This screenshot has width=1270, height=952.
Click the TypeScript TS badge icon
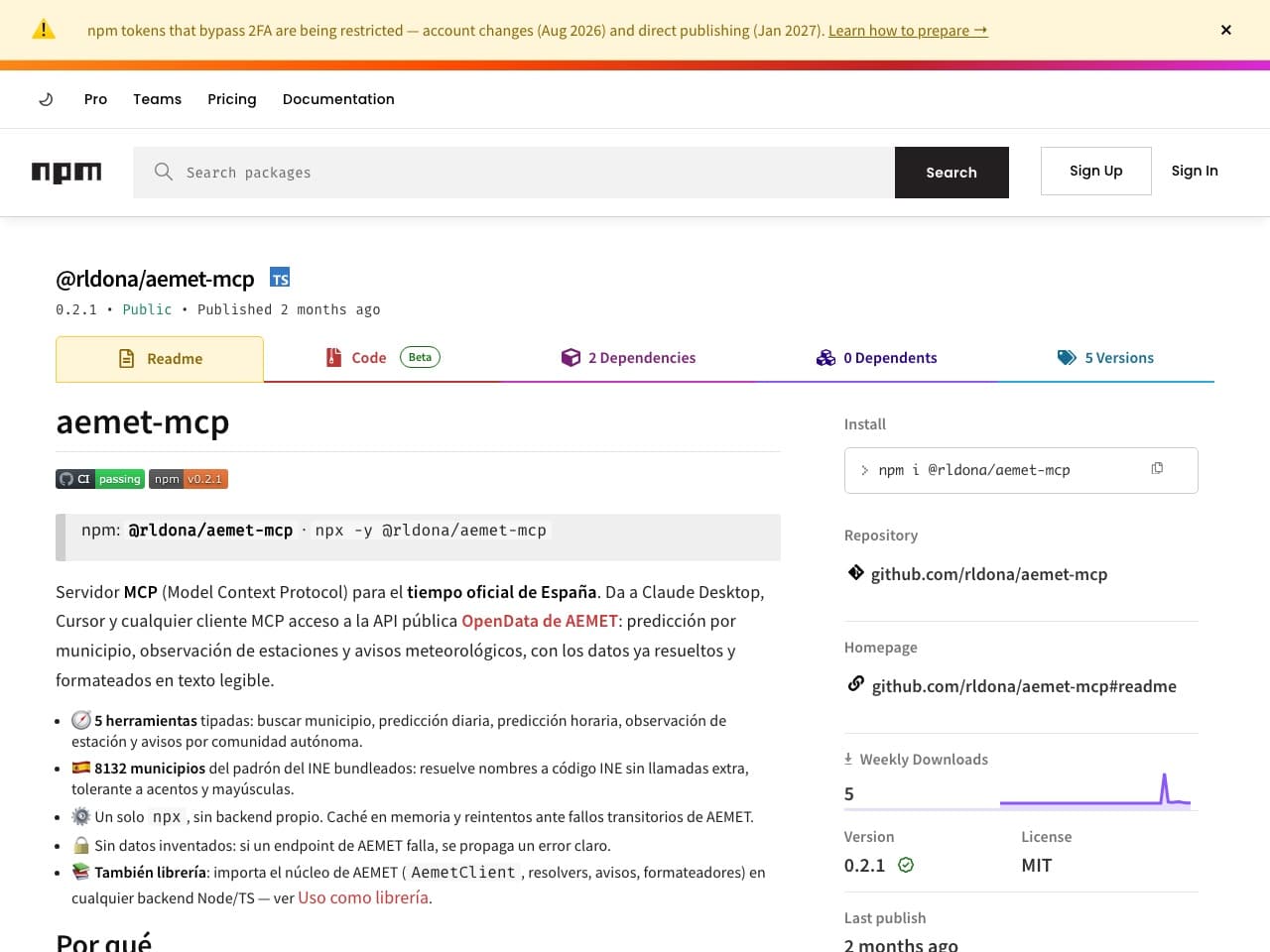280,278
